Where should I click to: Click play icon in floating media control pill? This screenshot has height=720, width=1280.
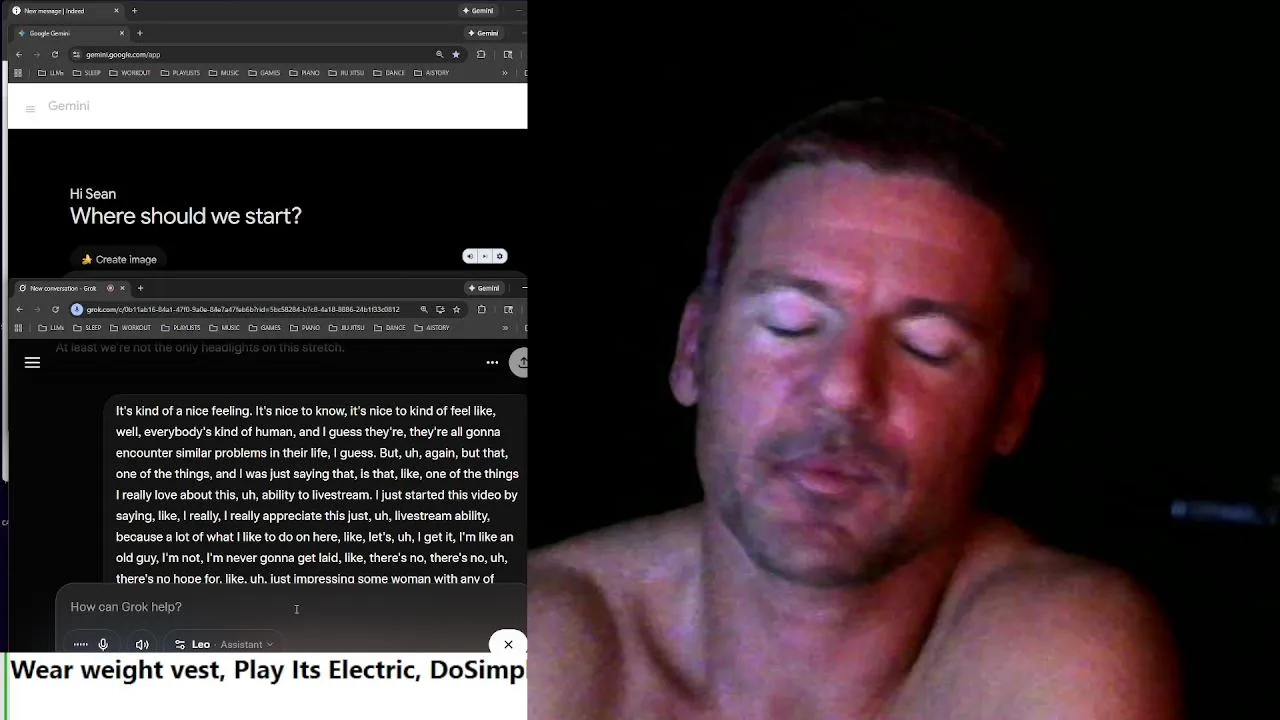pyautogui.click(x=484, y=256)
